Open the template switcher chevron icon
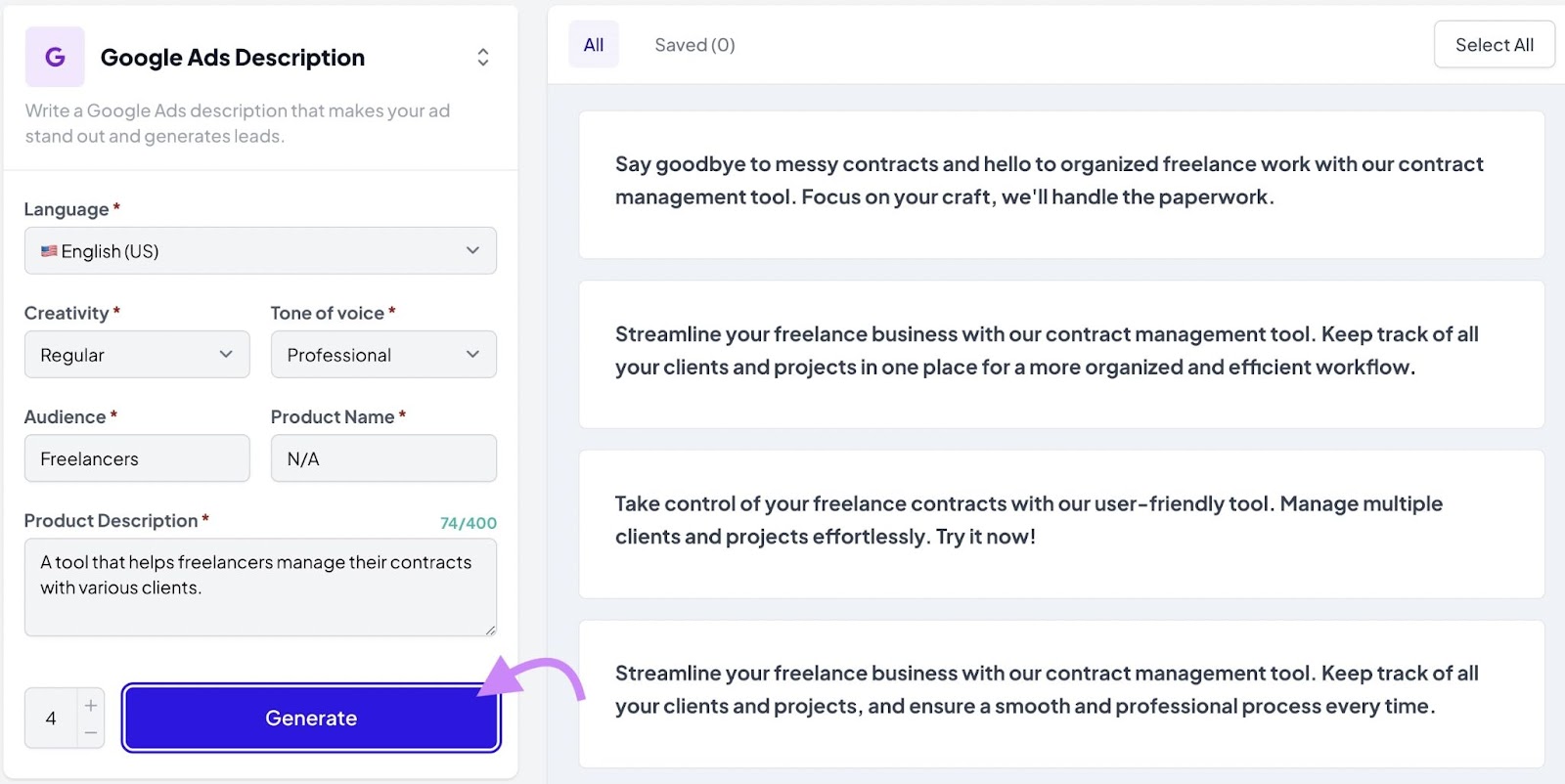 pyautogui.click(x=483, y=57)
